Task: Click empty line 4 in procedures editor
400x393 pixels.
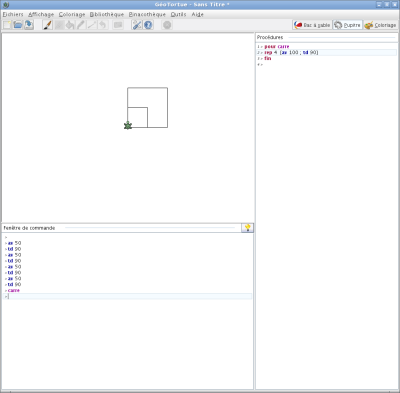Action: [327, 64]
